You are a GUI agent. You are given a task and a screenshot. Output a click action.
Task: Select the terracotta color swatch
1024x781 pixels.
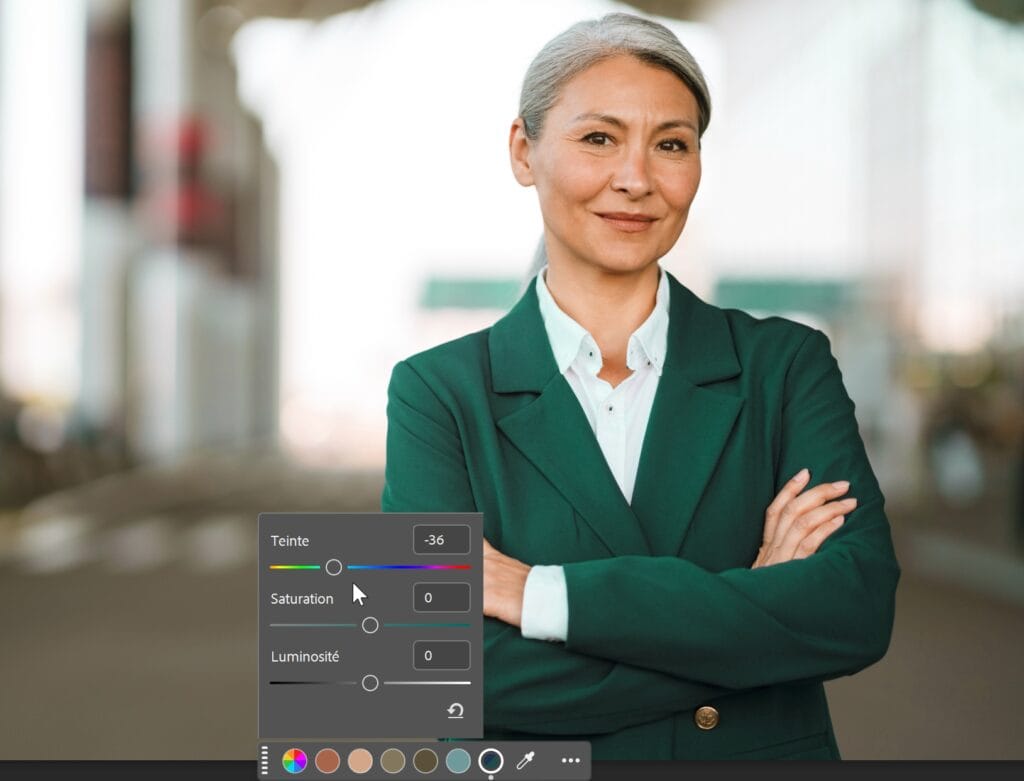(326, 761)
